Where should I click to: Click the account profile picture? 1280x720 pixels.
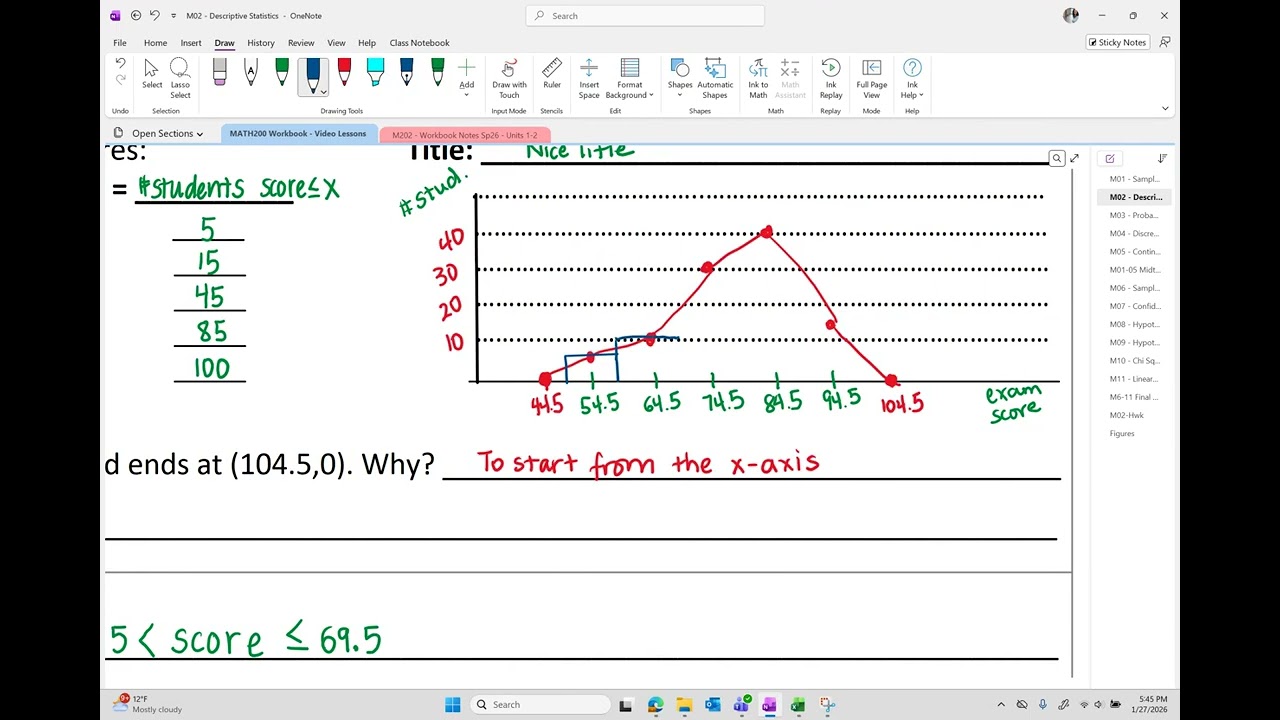click(1071, 16)
